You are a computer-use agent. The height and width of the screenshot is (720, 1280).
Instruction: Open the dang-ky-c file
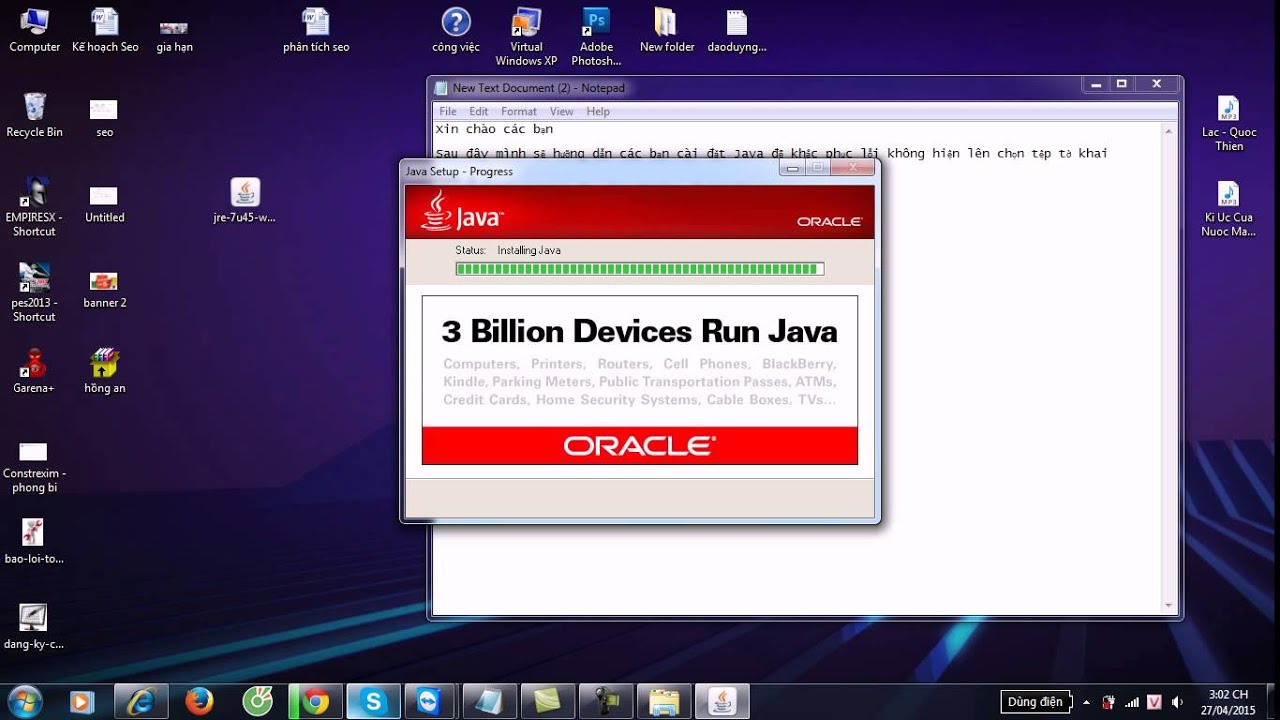pos(34,627)
